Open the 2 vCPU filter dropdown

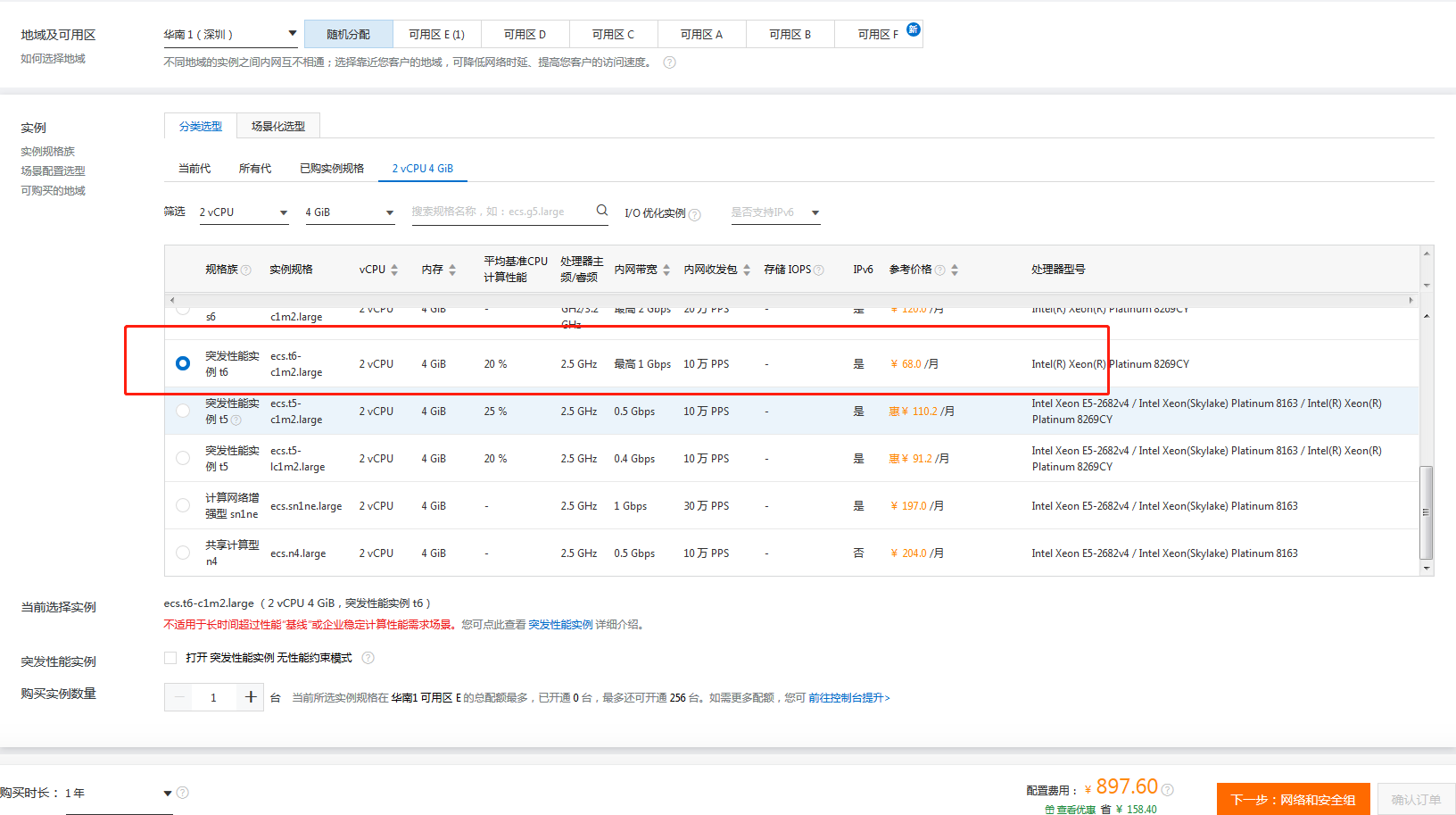tap(244, 212)
